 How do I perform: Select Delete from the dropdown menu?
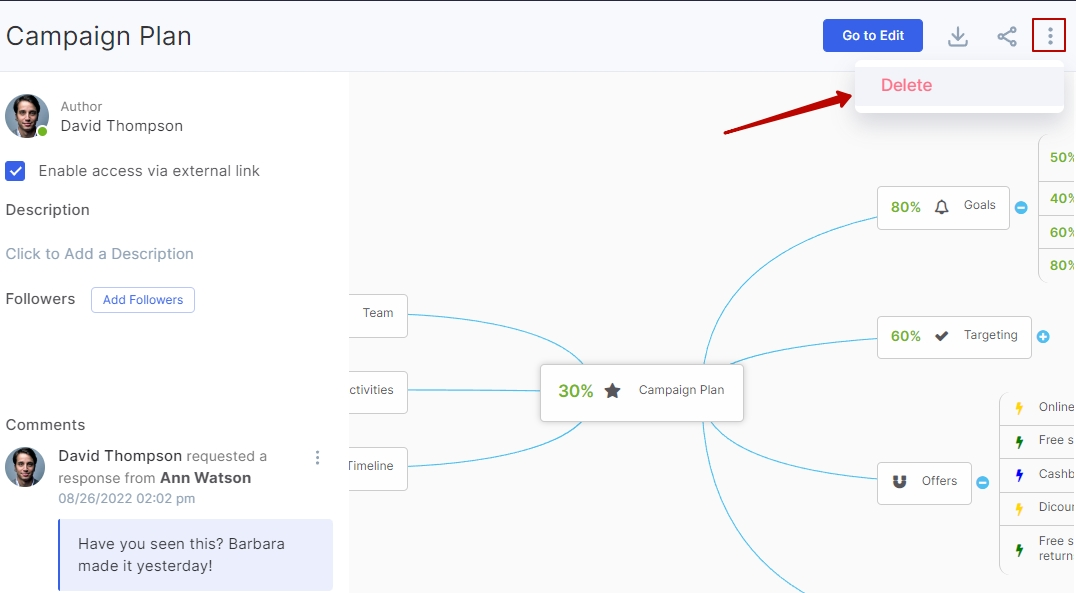(906, 86)
